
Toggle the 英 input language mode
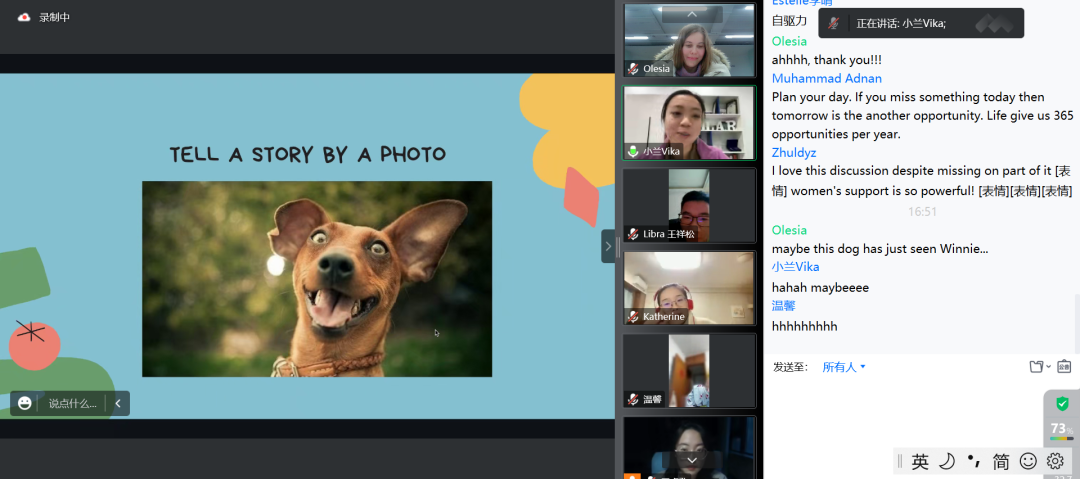pos(920,461)
